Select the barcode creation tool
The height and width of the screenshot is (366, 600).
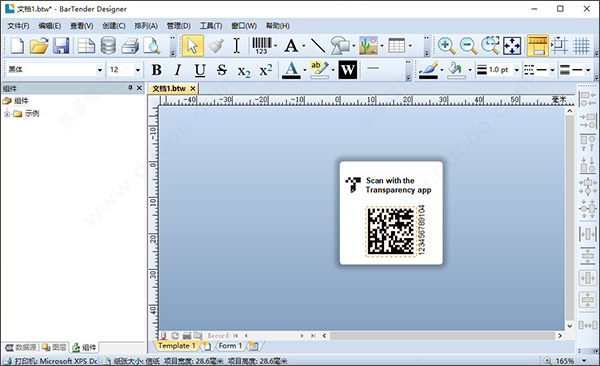[262, 46]
